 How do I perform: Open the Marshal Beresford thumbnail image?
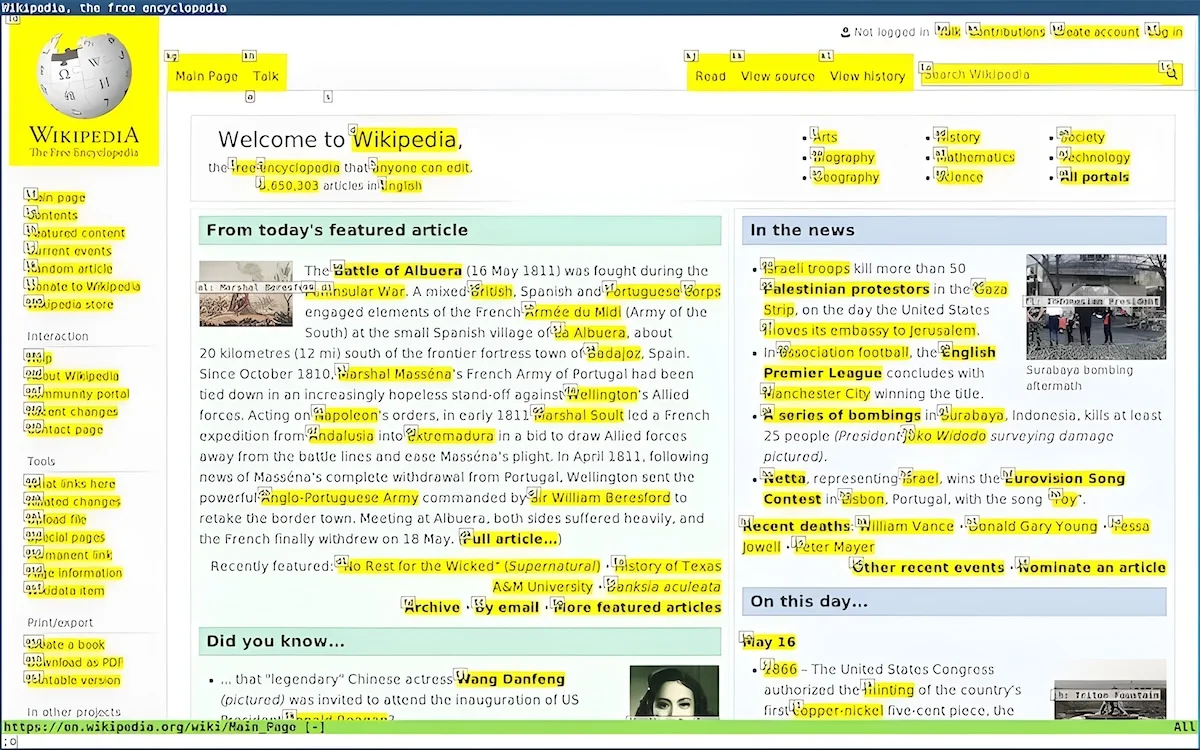[x=246, y=294]
